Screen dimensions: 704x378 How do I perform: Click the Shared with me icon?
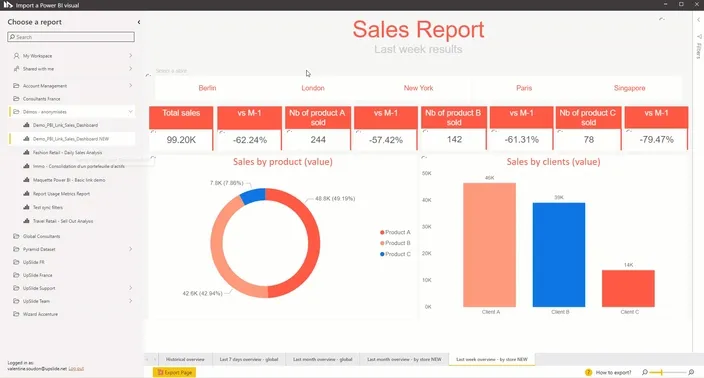click(16, 69)
